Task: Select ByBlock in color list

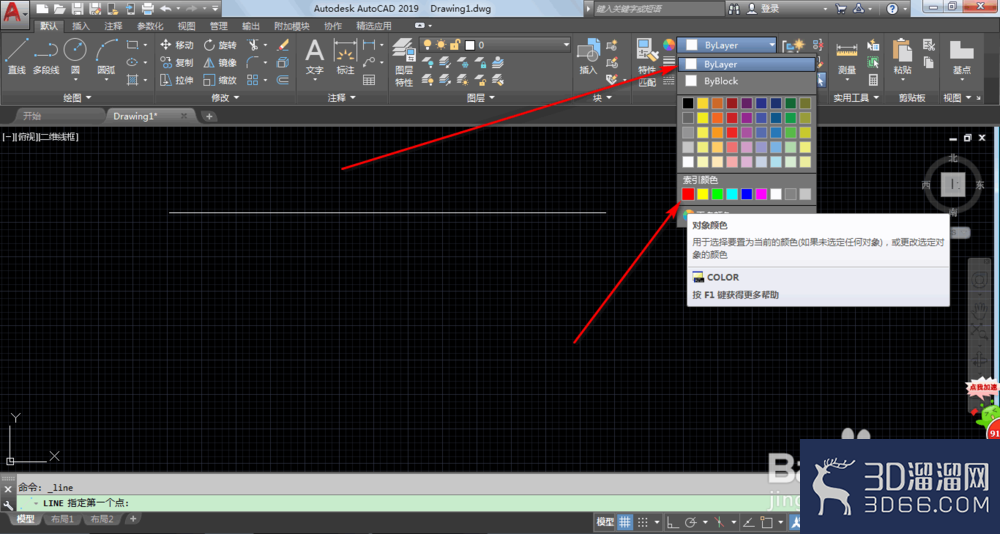Action: coord(747,81)
